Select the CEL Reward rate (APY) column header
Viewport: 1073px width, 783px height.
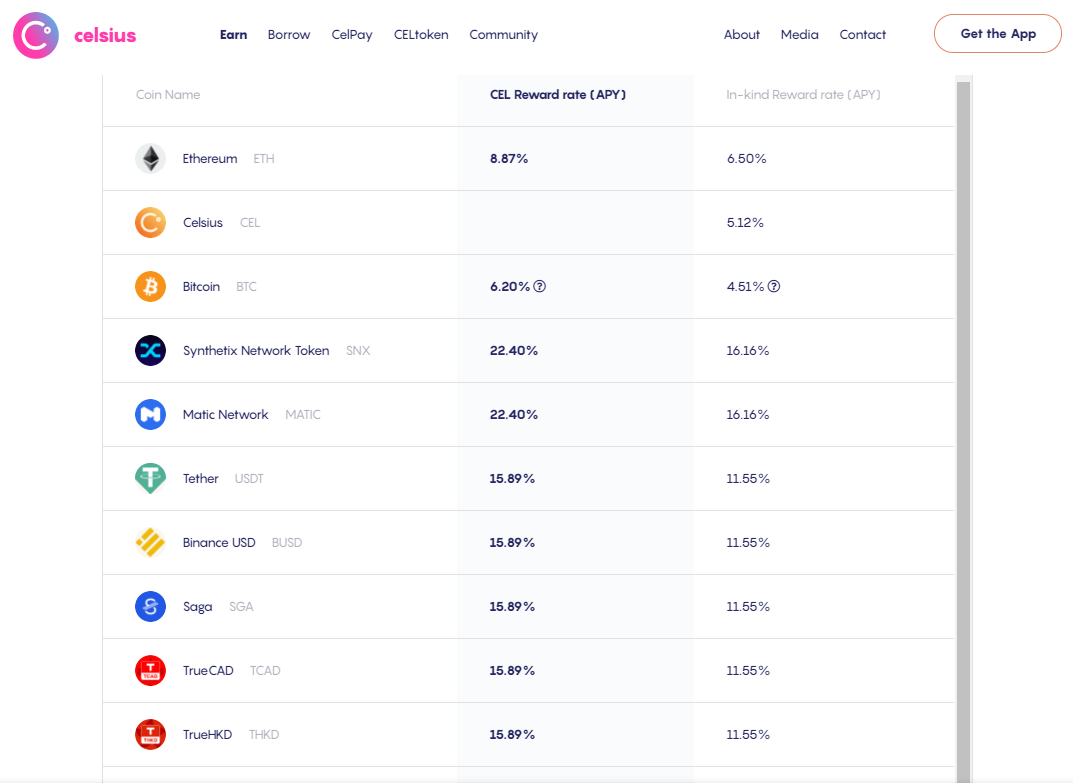click(558, 94)
